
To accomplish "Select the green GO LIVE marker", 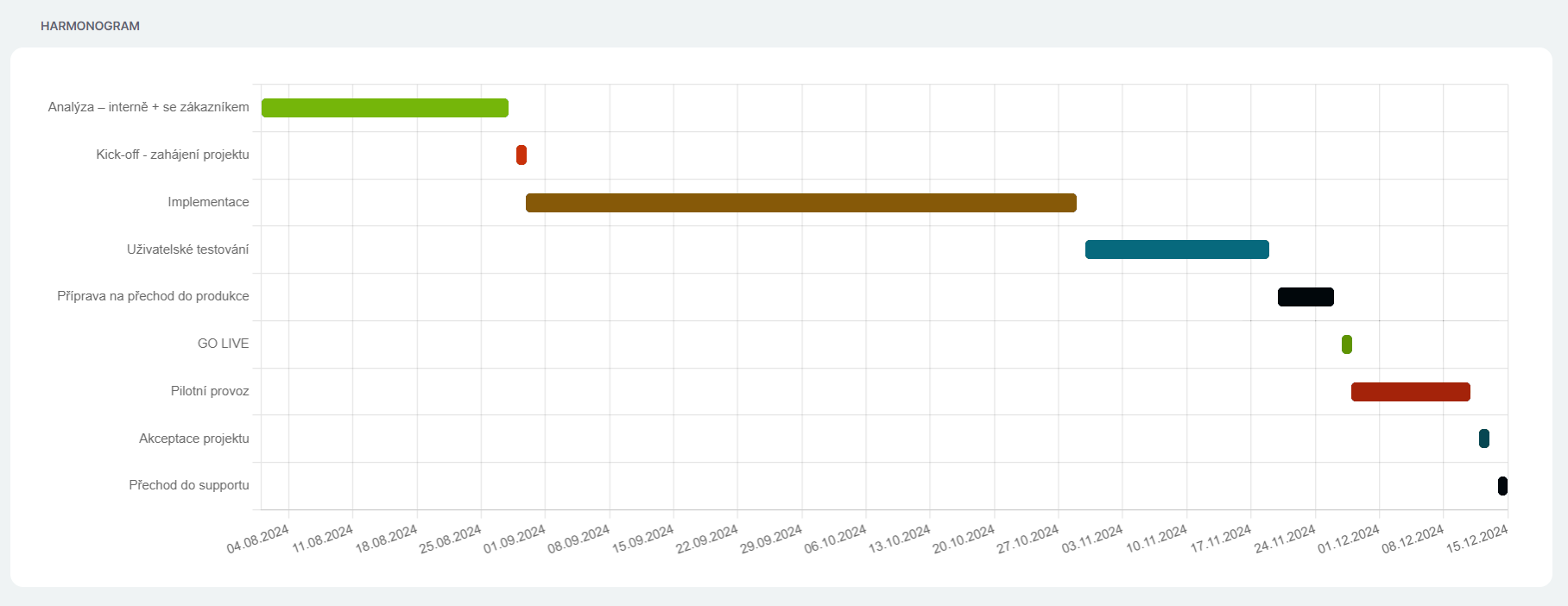I will click(1347, 344).
